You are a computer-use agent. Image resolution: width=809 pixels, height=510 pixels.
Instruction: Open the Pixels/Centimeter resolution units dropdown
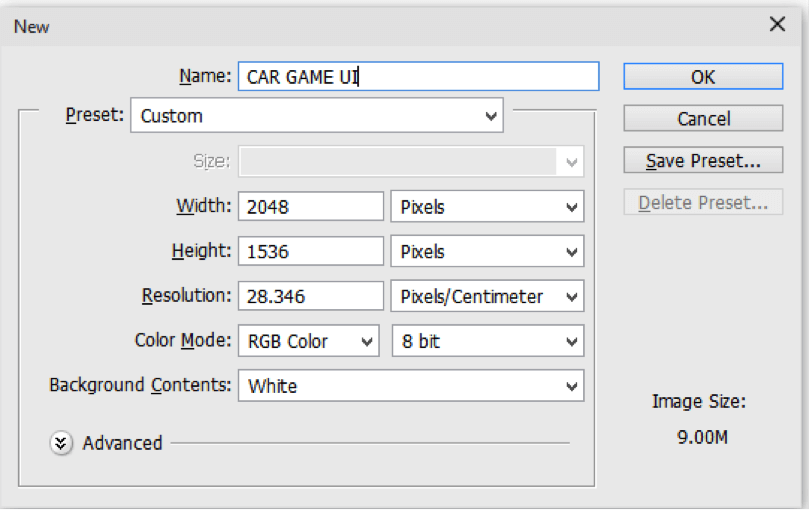click(487, 297)
